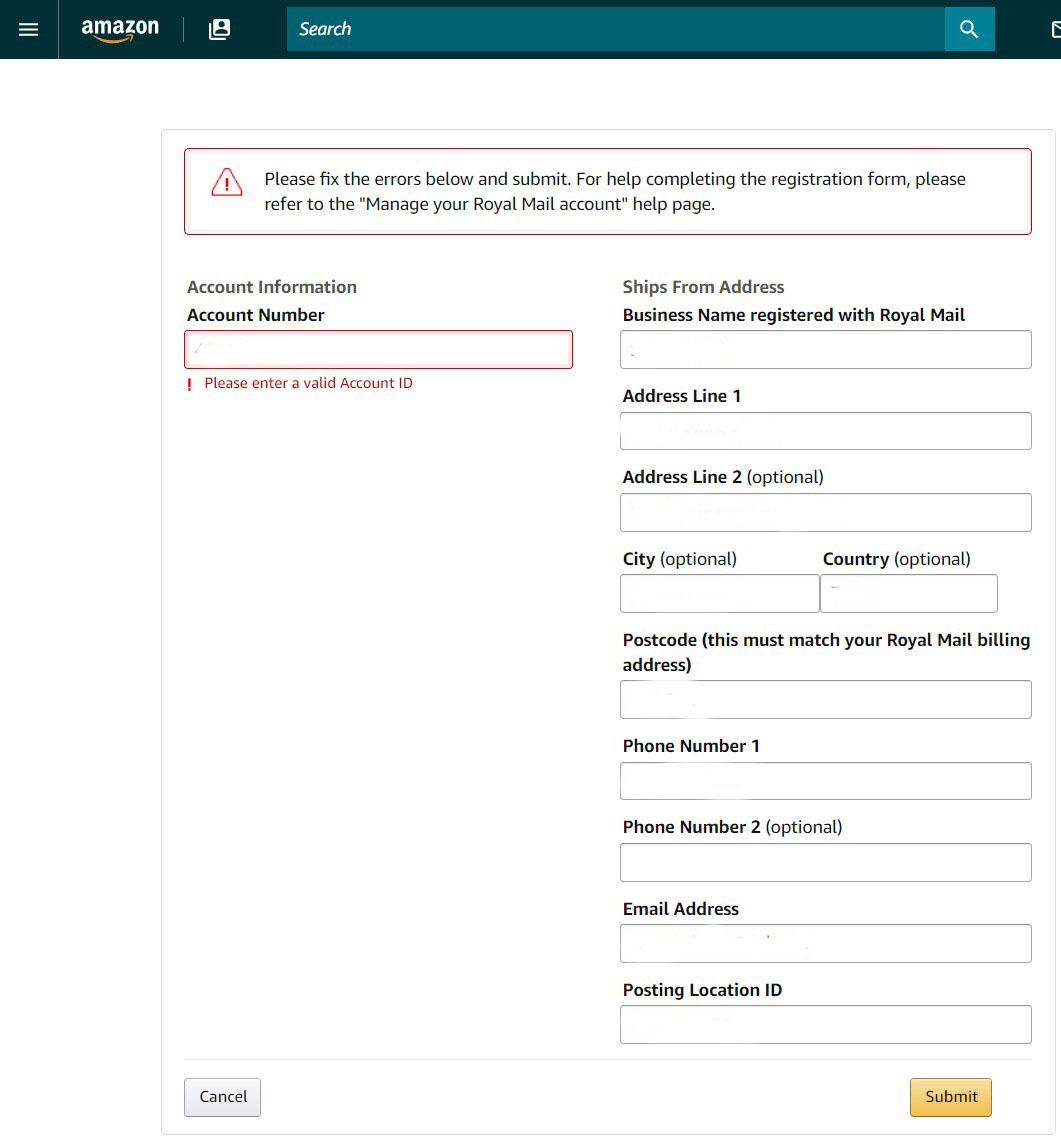Click the Amazon logo
This screenshot has height=1143, width=1061.
119,30
